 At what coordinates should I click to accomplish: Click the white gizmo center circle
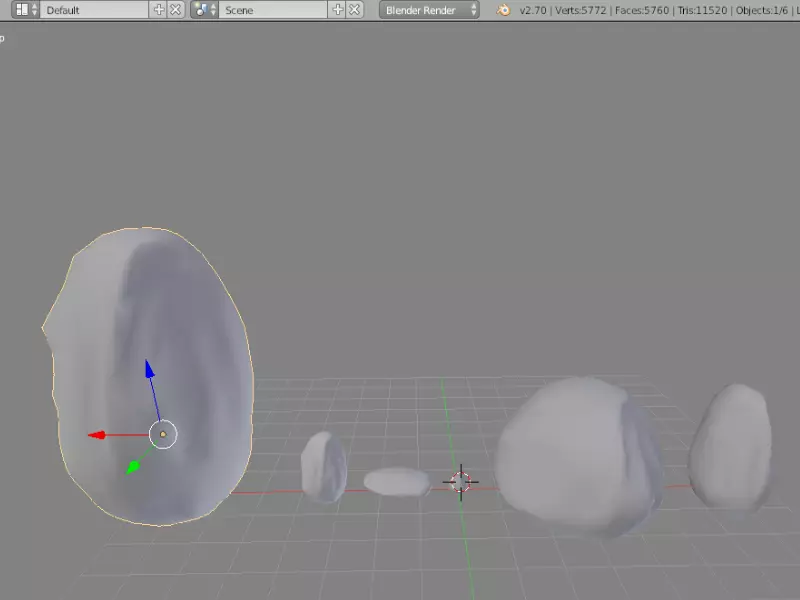[163, 435]
